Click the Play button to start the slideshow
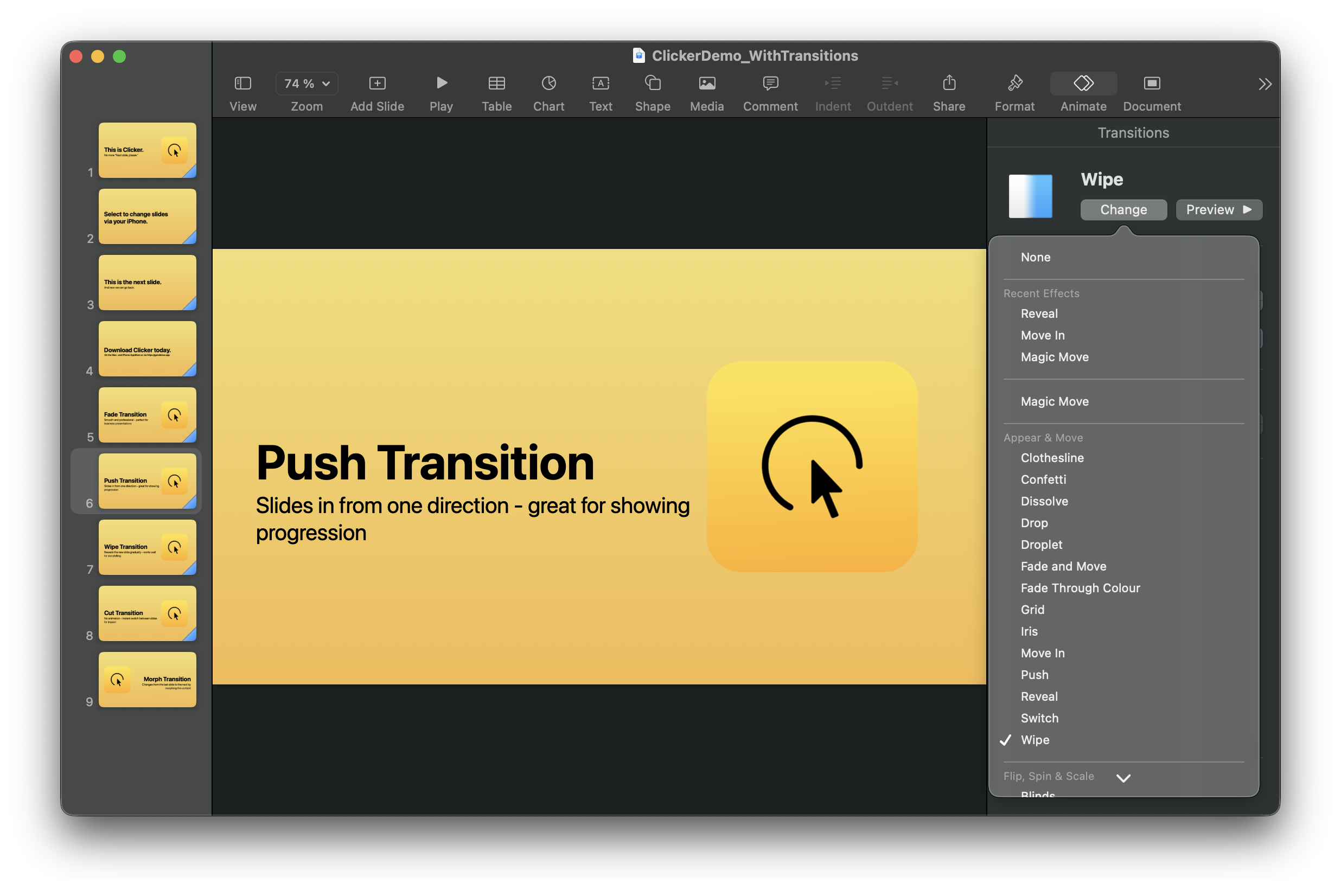 (x=440, y=92)
